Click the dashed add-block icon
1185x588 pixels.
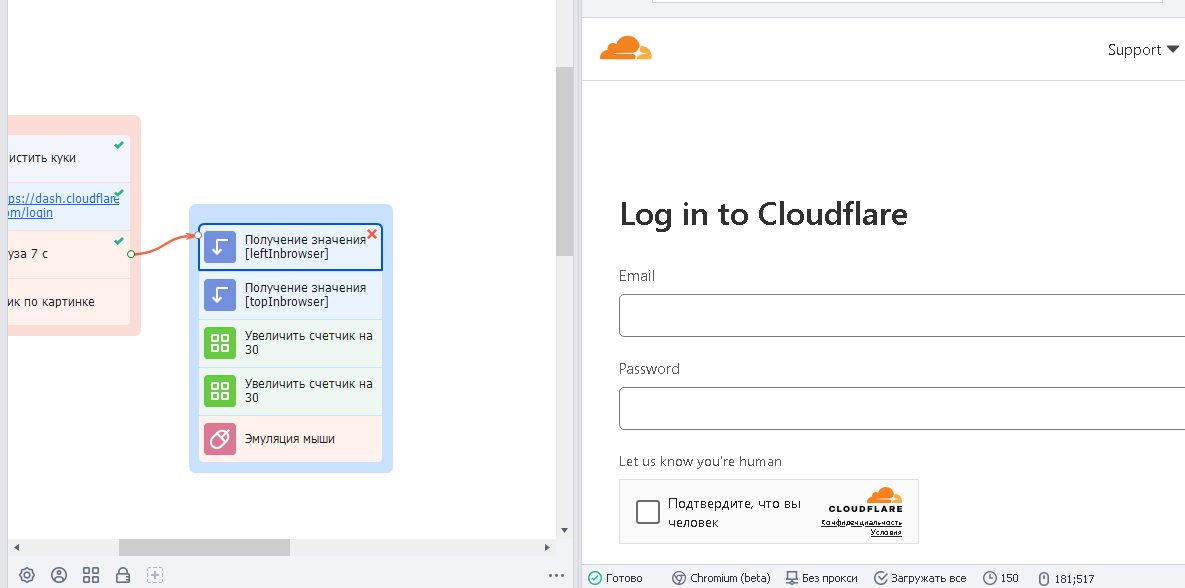155,575
